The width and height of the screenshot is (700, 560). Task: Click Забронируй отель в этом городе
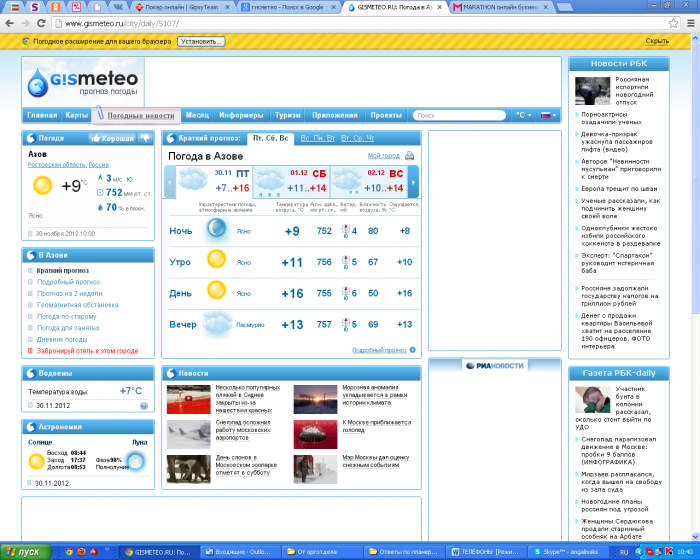pos(88,351)
